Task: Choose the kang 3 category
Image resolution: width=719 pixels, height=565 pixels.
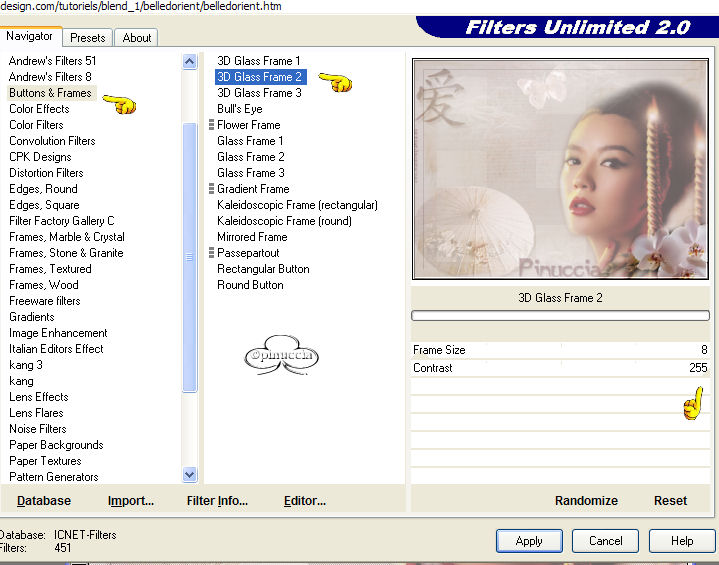Action: tap(26, 365)
